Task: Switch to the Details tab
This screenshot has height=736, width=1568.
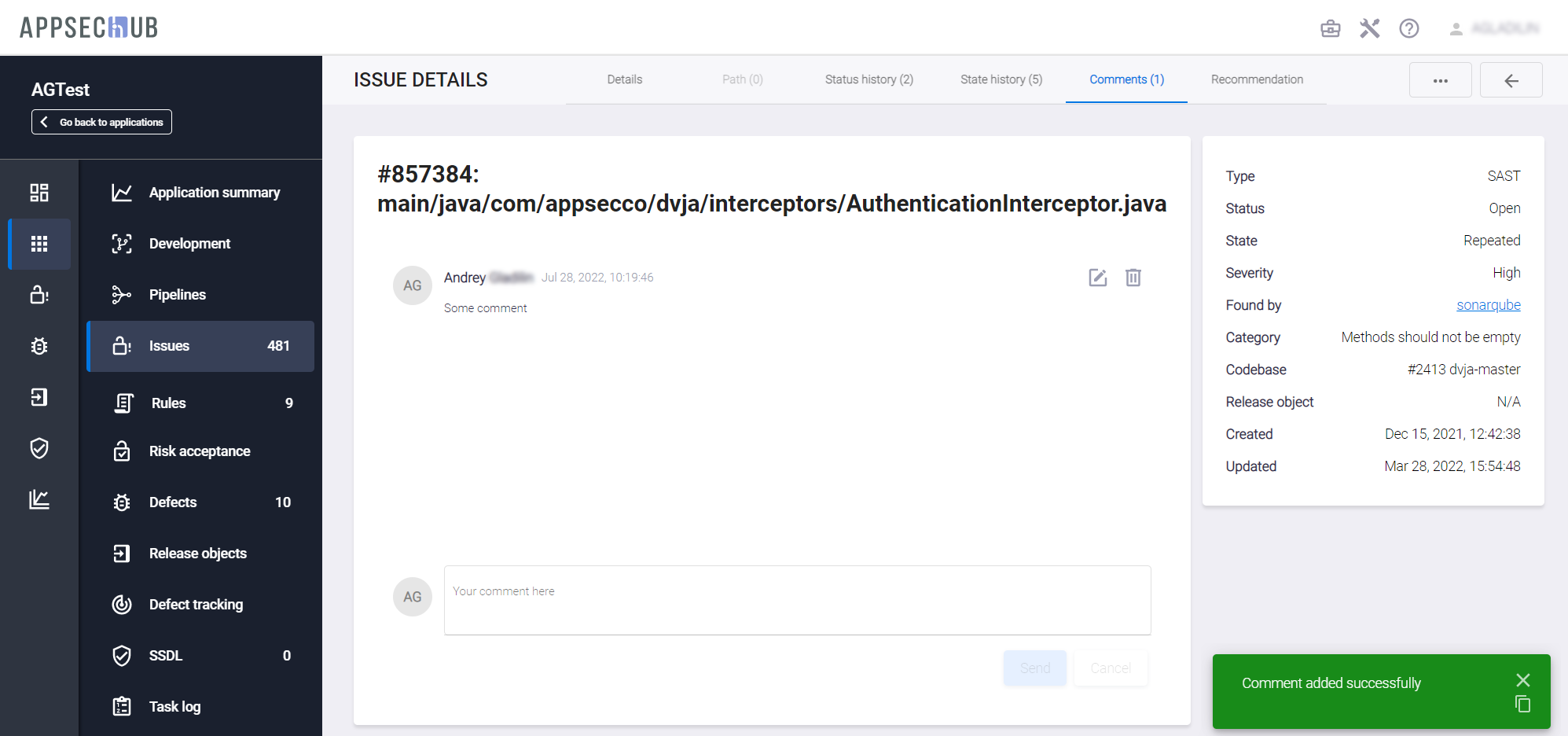Action: 624,79
